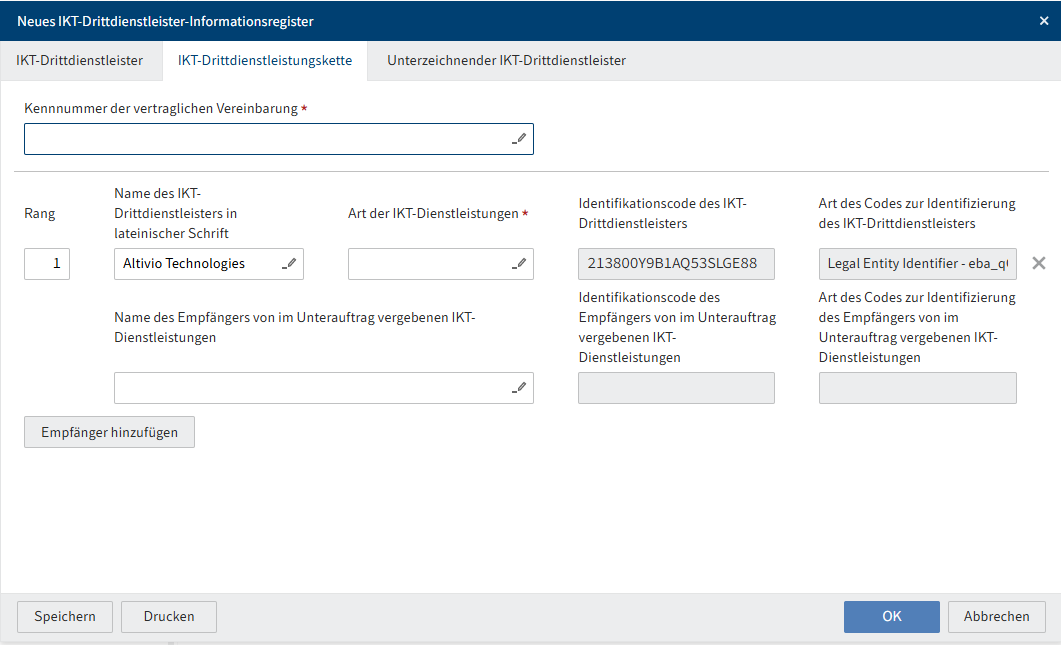The image size is (1061, 645).
Task: Switch to the IKT-Drittdienstleister tab
Action: coord(81,60)
